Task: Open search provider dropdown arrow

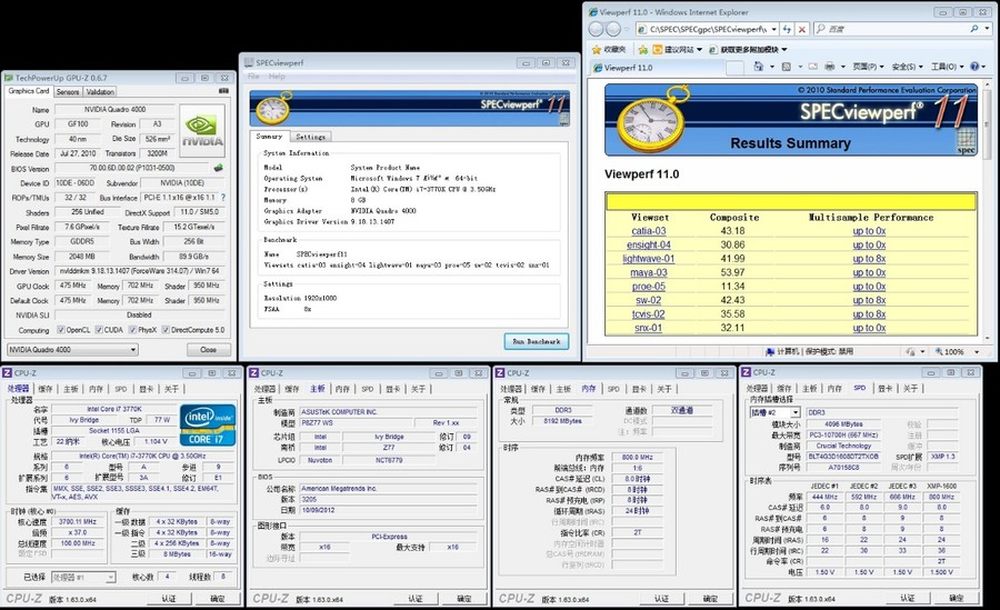Action: tap(987, 29)
